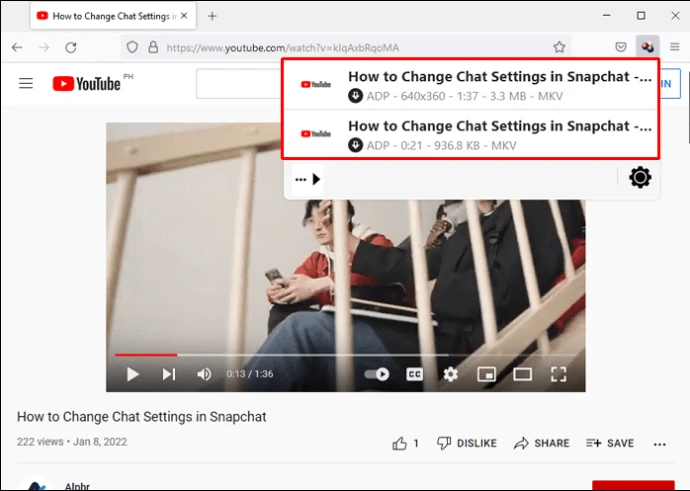This screenshot has height=491, width=690.
Task: Click the SAVE to playlist button
Action: (x=610, y=443)
